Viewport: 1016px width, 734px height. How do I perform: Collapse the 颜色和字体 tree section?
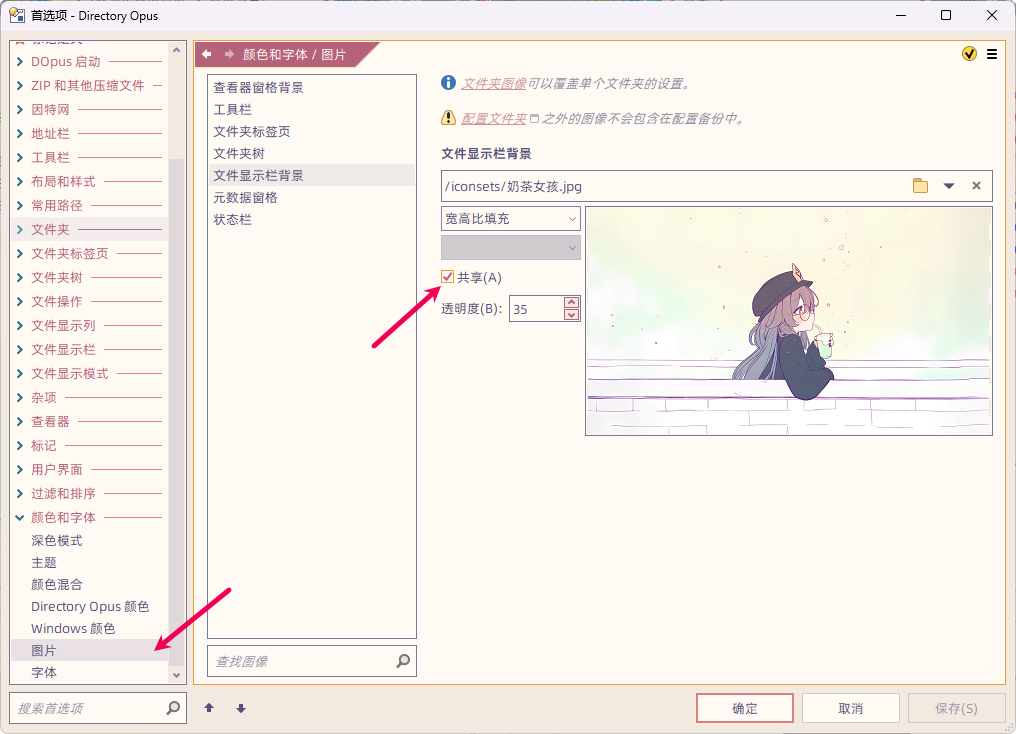click(x=19, y=518)
